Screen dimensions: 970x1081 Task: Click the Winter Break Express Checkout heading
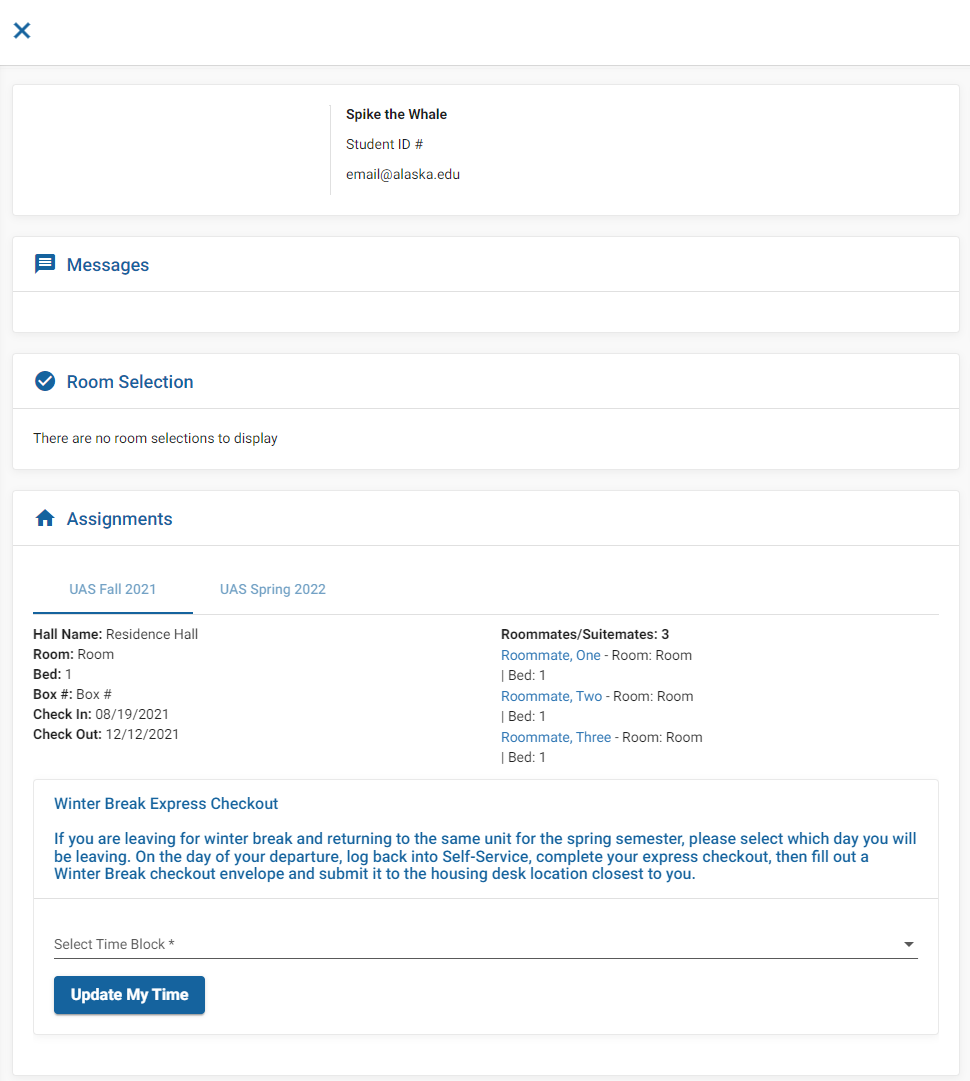coord(166,803)
